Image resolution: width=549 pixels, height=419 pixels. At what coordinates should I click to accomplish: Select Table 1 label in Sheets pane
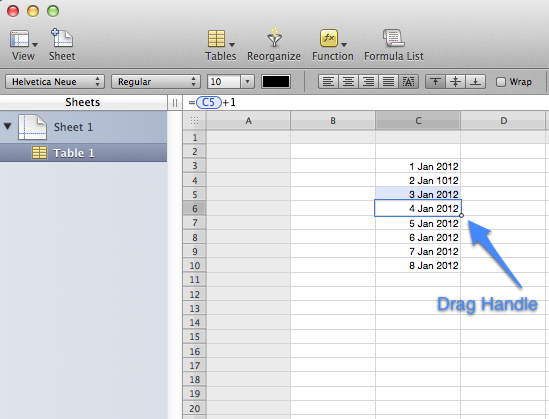[74, 153]
